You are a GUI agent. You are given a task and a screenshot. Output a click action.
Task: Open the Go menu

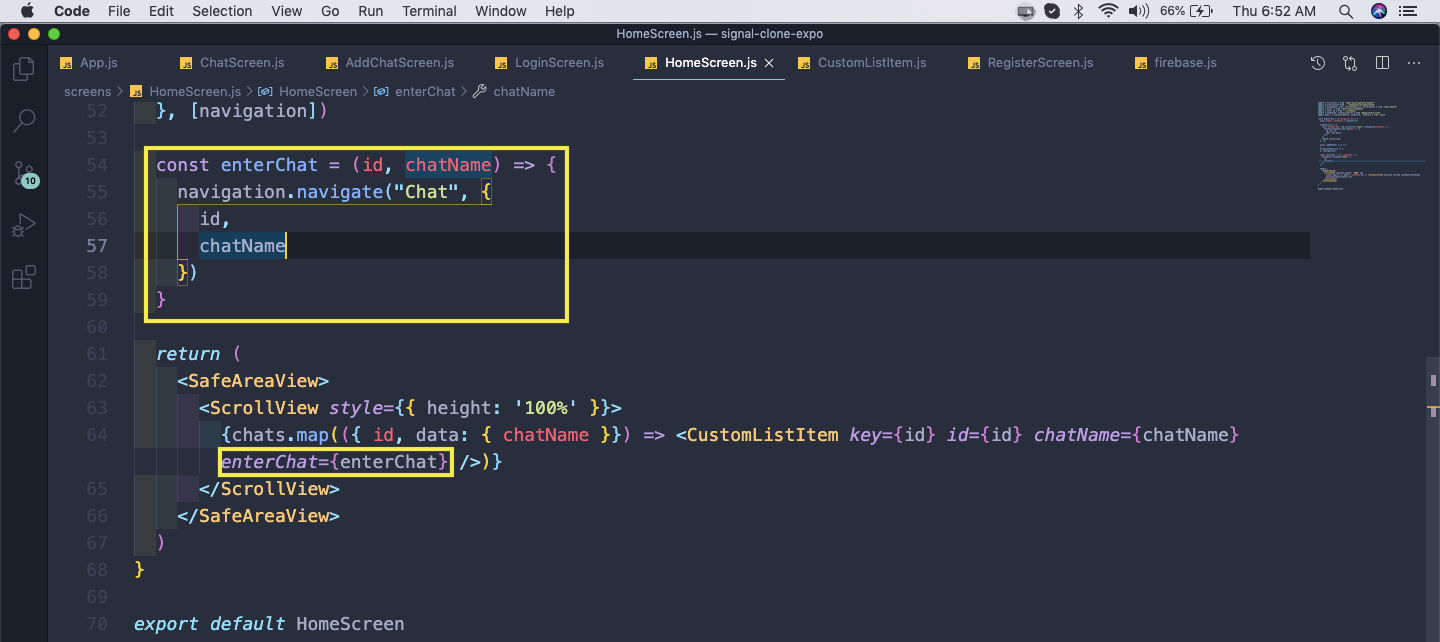(330, 11)
